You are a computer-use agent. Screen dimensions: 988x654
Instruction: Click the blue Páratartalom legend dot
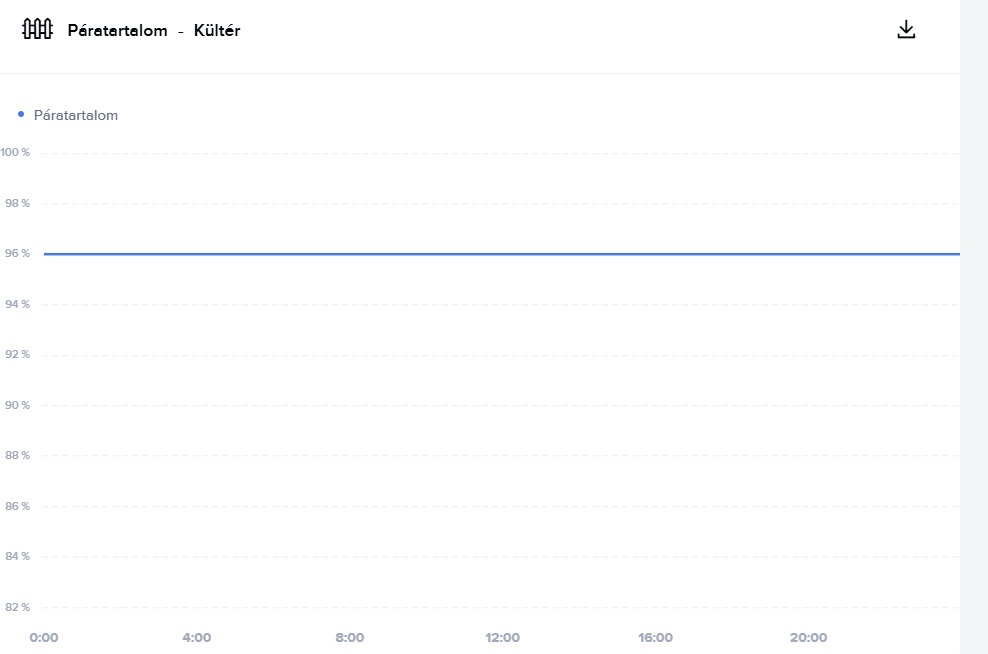[x=21, y=115]
